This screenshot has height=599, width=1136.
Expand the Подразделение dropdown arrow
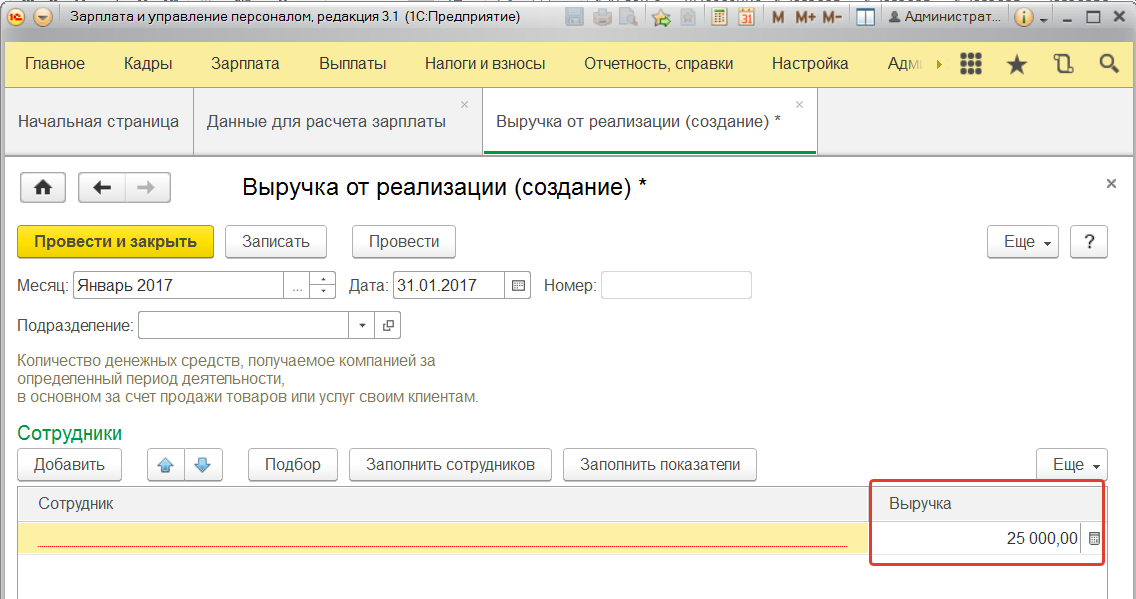[x=362, y=325]
